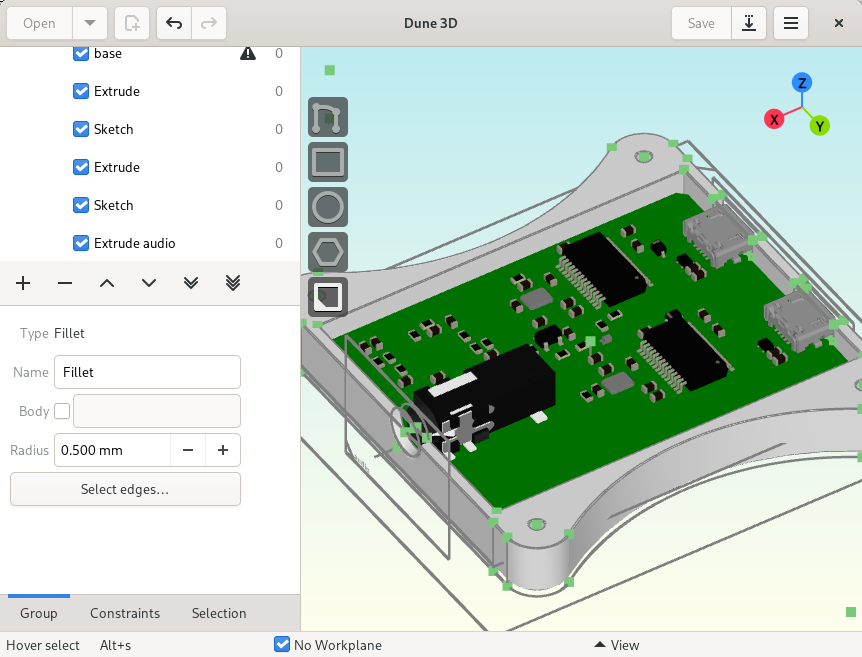Viewport: 862px width, 657px height.
Task: Click the undo arrow icon
Action: pyautogui.click(x=174, y=23)
